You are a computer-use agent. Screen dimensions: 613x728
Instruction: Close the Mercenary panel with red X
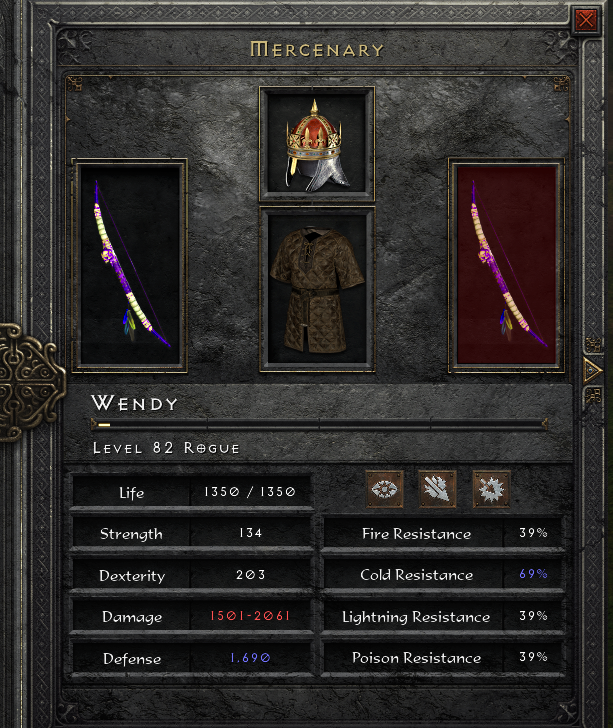[586, 20]
